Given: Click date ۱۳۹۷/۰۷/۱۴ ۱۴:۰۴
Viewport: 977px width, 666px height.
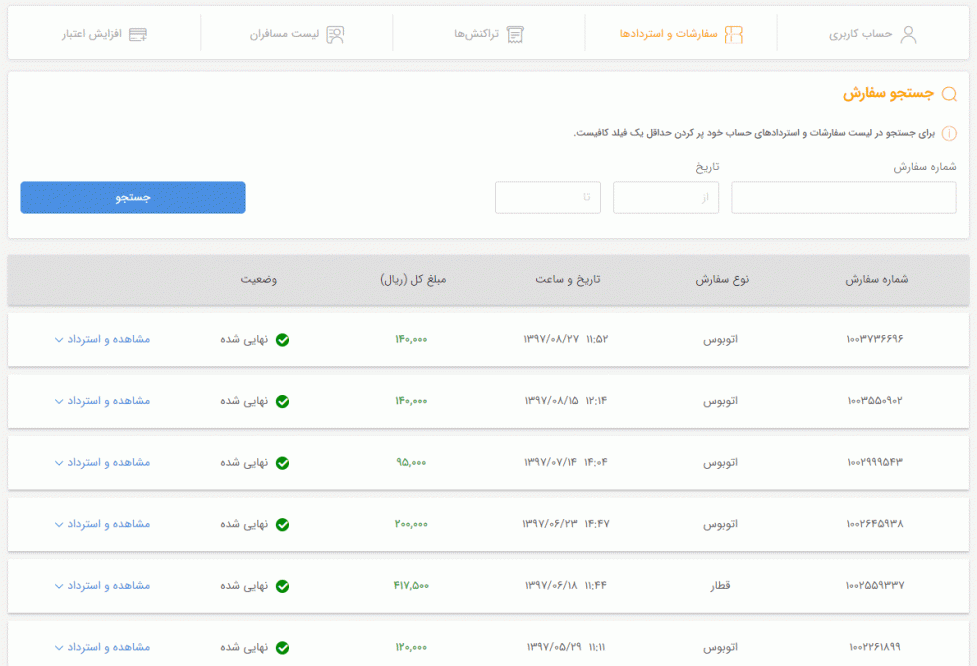Looking at the screenshot, I should tap(566, 463).
